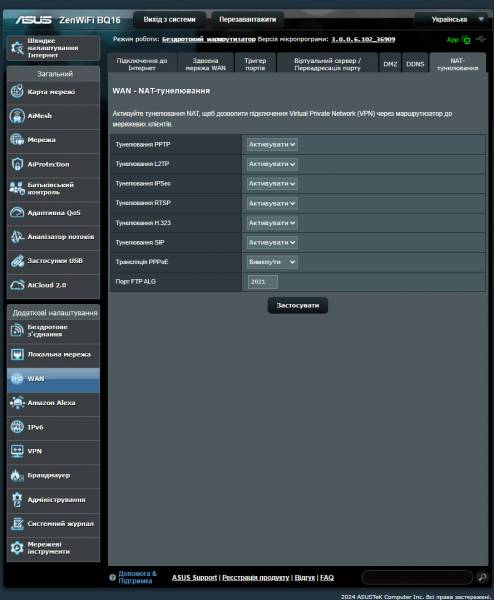This screenshot has height=600, width=494.
Task: Click the AiCloud 2.0 cloud icon
Action: [17, 285]
